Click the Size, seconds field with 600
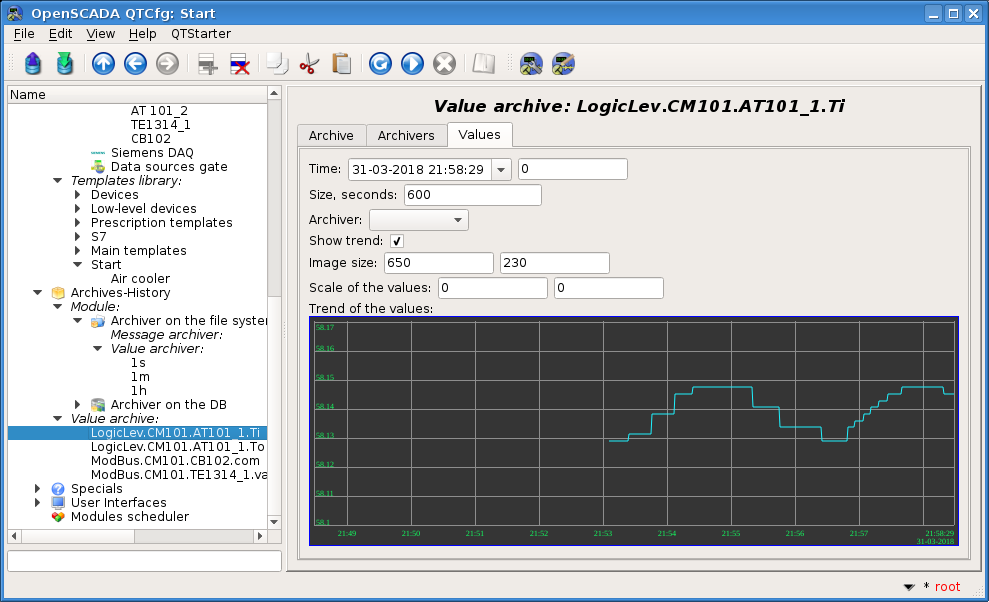Screen dimensions: 989x602 click(x=472, y=195)
